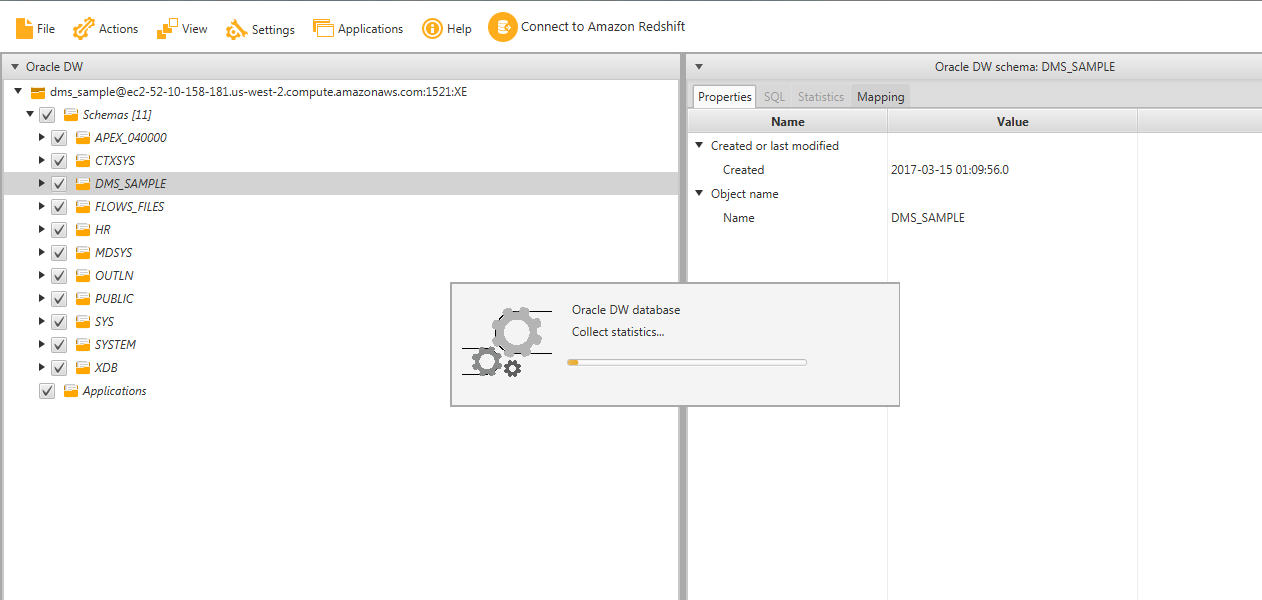Open the Actions menu
This screenshot has width=1262, height=600.
(105, 29)
